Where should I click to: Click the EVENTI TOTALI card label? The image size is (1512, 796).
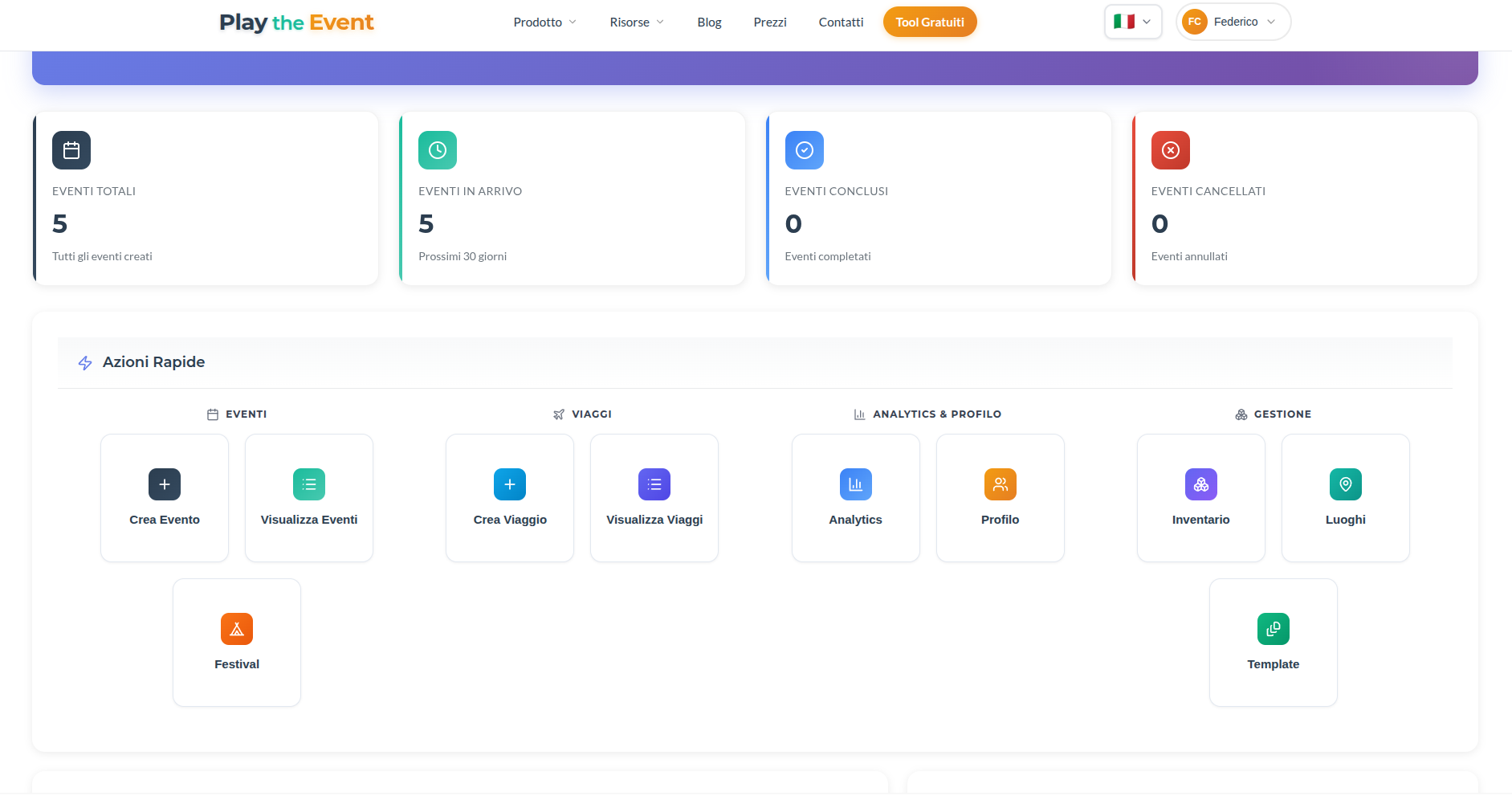click(94, 191)
